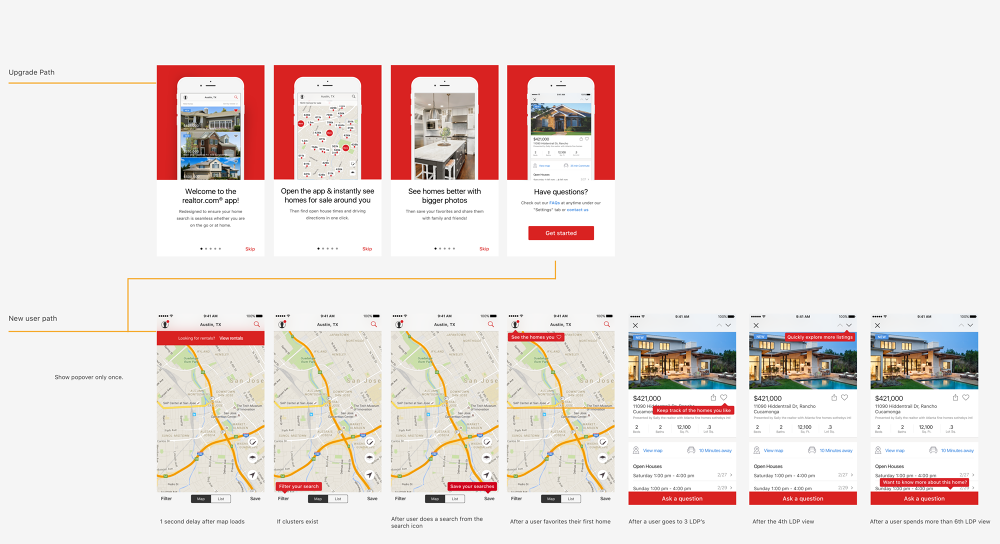Tap the house photo on the '3 LDP's' listing
Viewport: 1000px width, 544px height.
682,360
